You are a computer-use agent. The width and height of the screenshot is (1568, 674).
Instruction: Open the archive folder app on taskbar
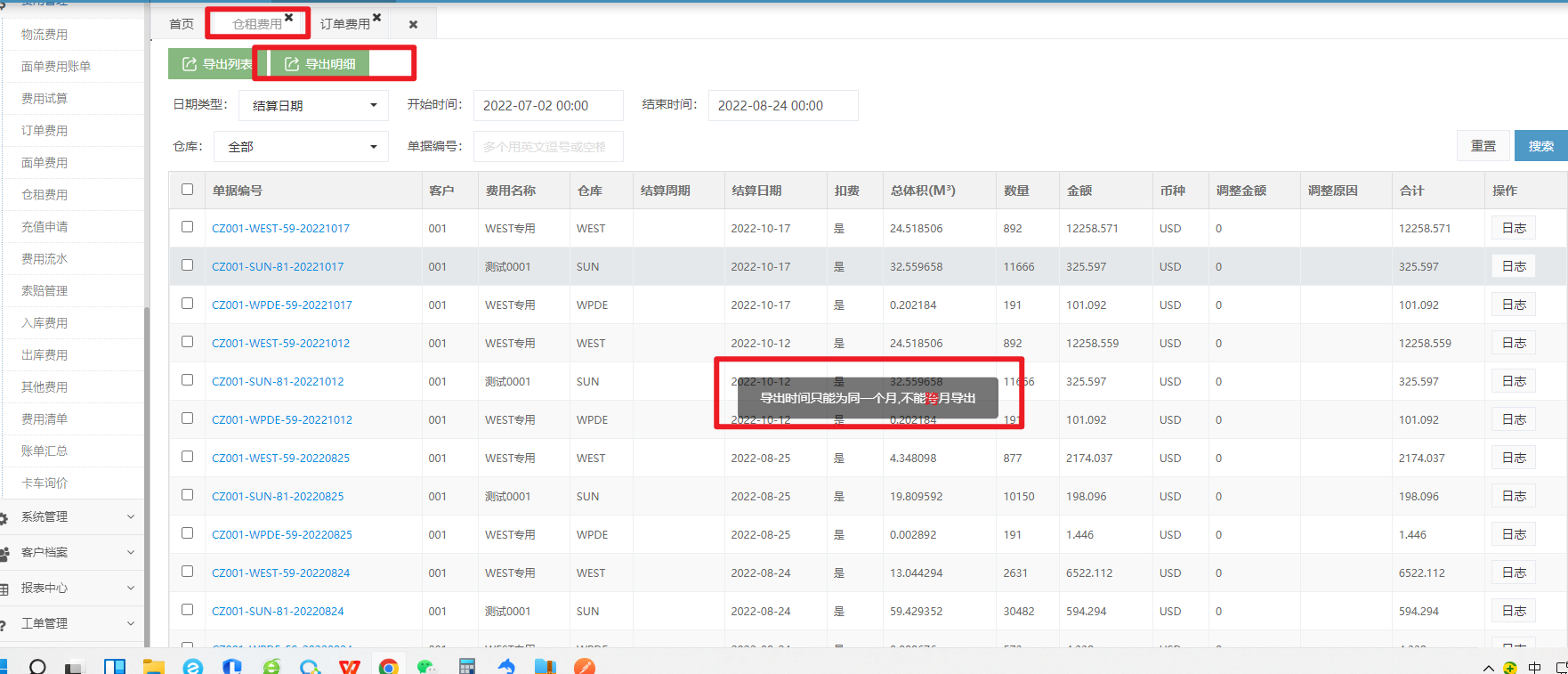(545, 666)
